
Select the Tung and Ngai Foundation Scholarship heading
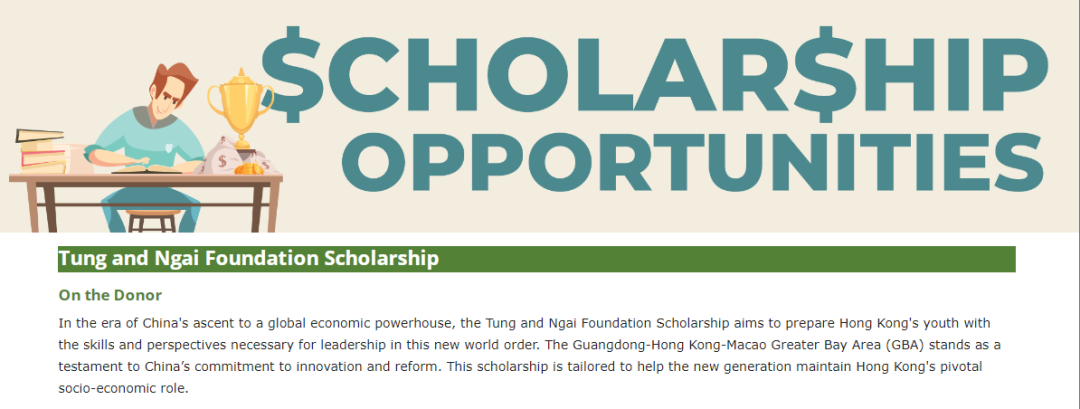(x=249, y=259)
